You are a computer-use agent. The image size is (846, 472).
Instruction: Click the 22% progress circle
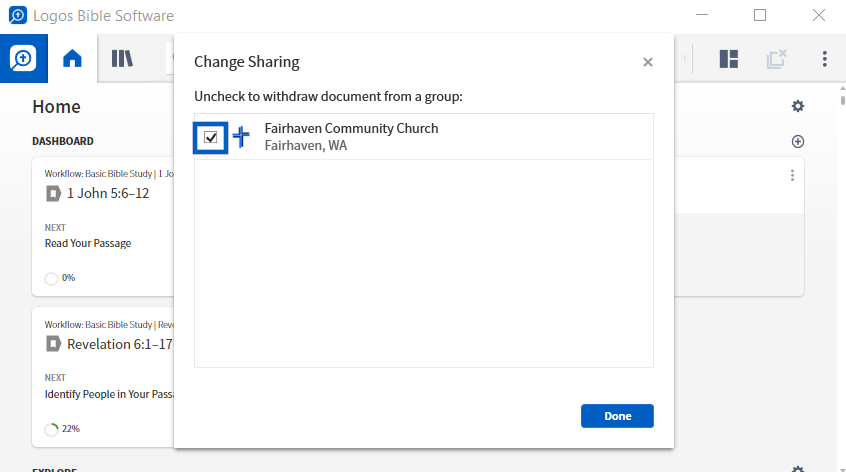click(51, 429)
